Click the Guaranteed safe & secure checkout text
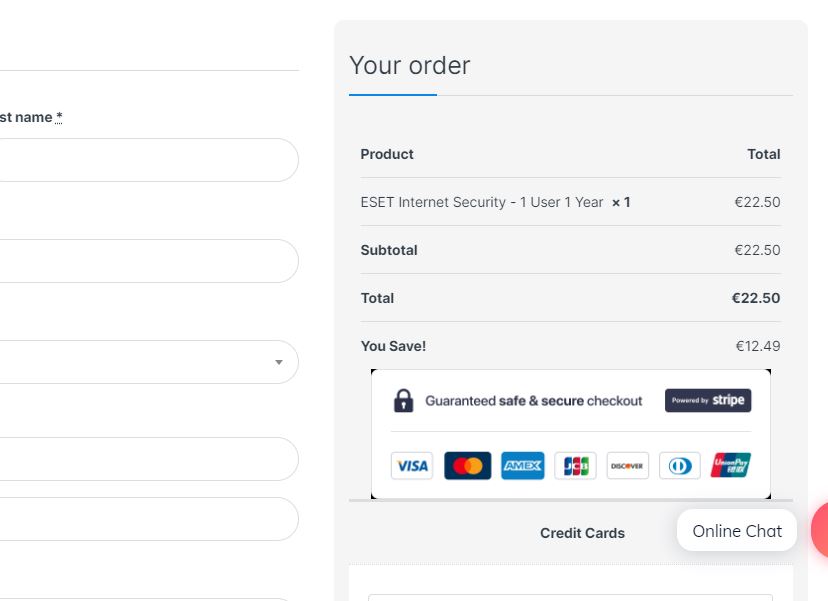Screen dimensions: 828x601 (x=534, y=401)
